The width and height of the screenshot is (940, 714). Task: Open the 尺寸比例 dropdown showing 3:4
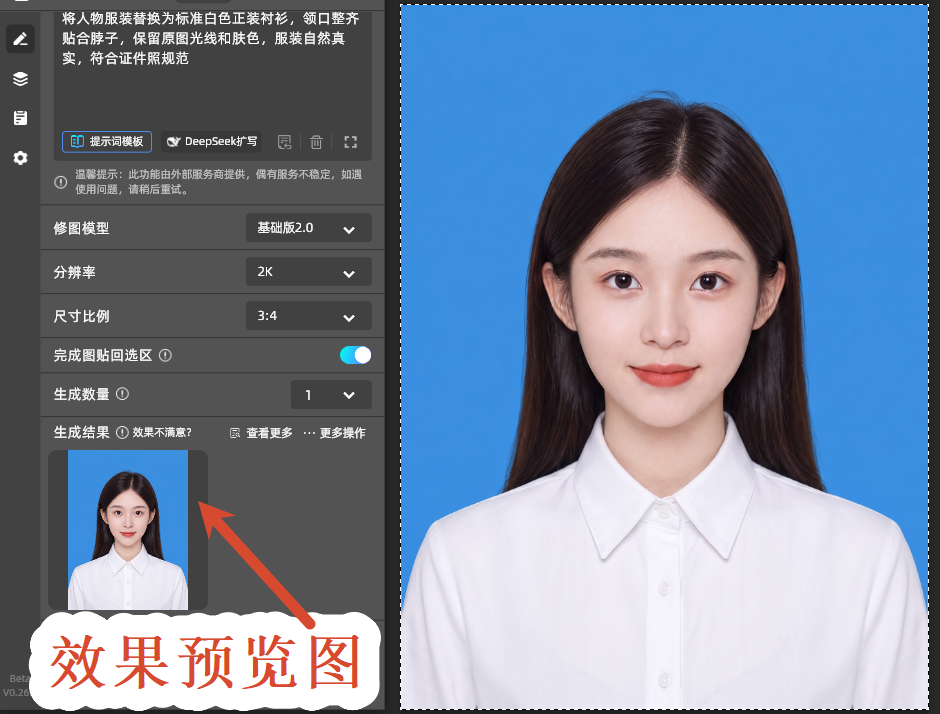click(309, 315)
